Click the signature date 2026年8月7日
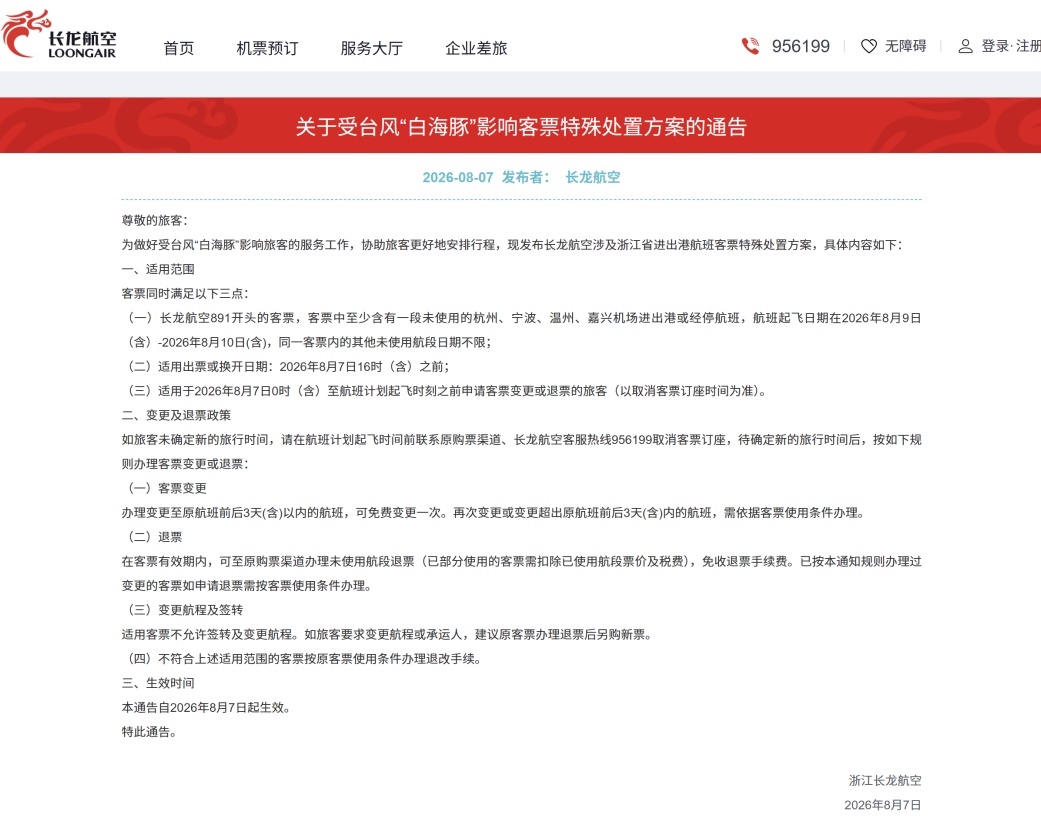Screen dimensions: 1041x825 point(882,805)
